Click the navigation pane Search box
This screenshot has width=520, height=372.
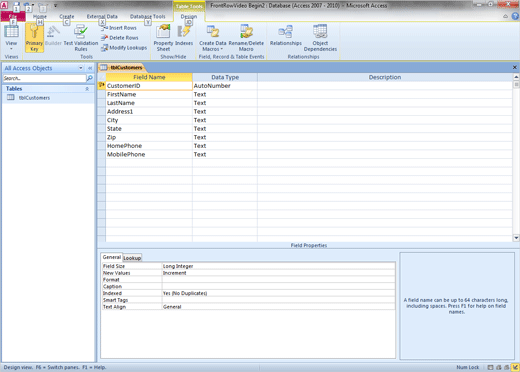pos(44,78)
